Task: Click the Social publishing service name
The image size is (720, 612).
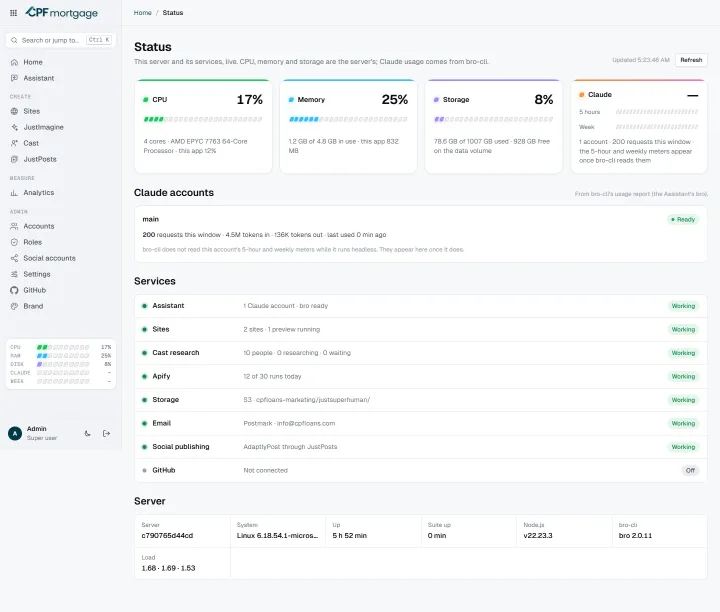Action: (x=181, y=447)
